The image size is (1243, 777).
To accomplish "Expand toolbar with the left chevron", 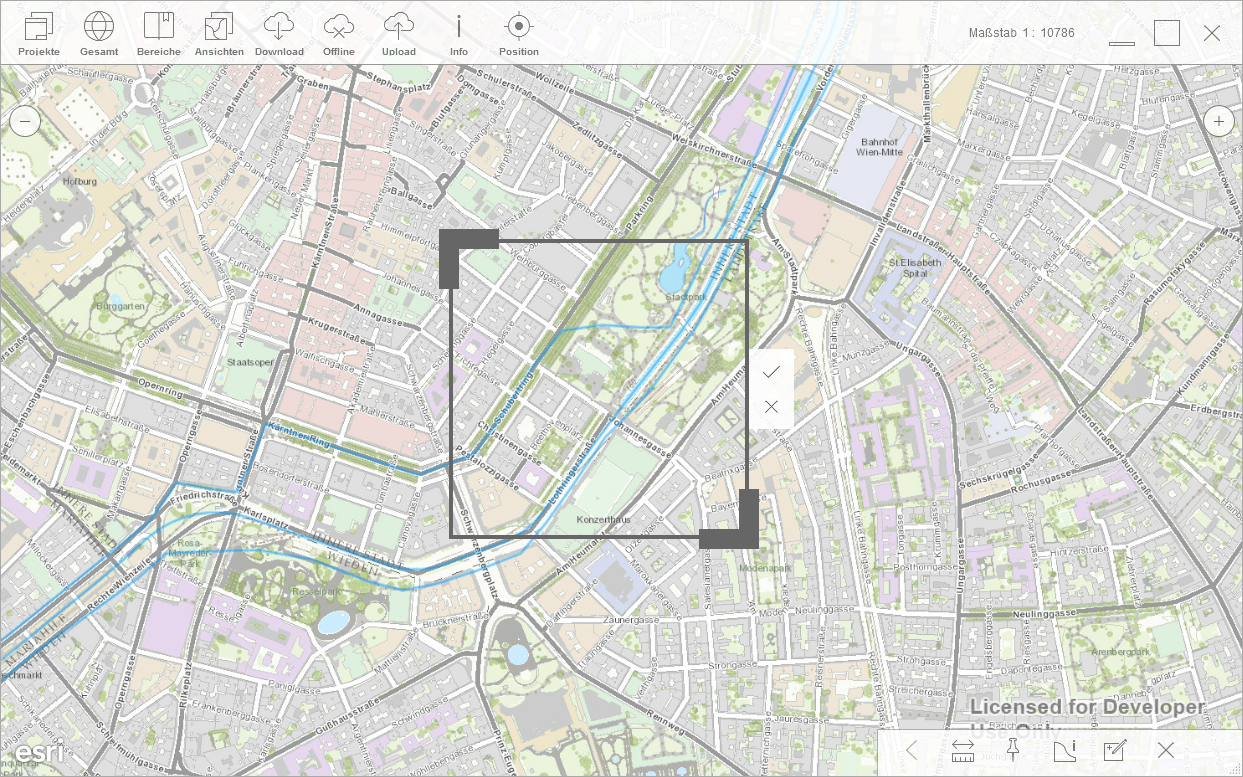I will pyautogui.click(x=911, y=750).
